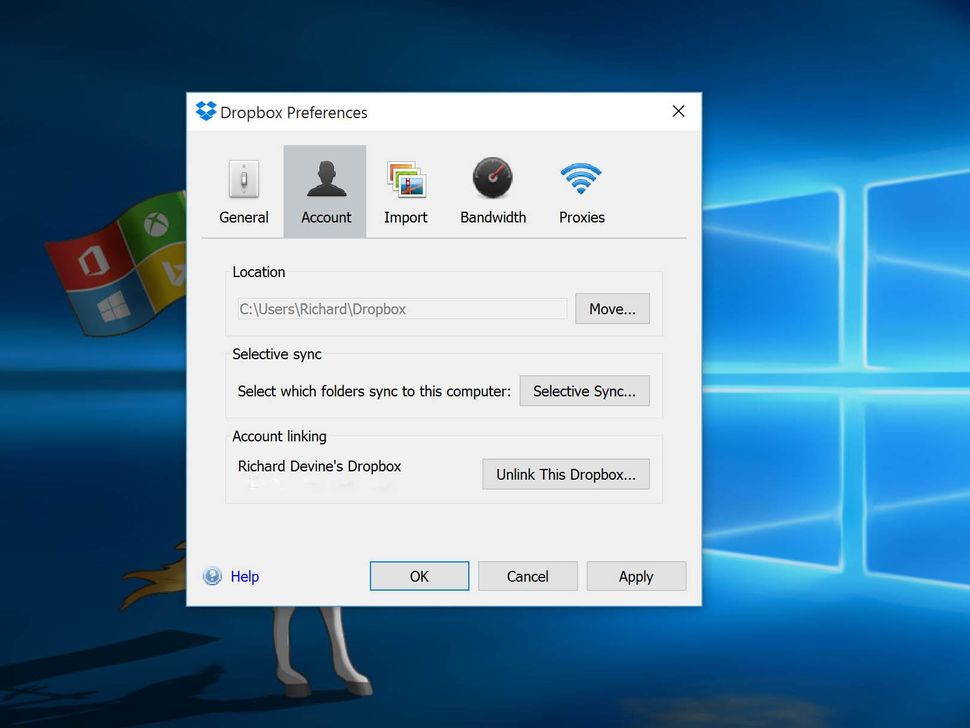Close the Dropbox Preferences dialog

pos(678,111)
